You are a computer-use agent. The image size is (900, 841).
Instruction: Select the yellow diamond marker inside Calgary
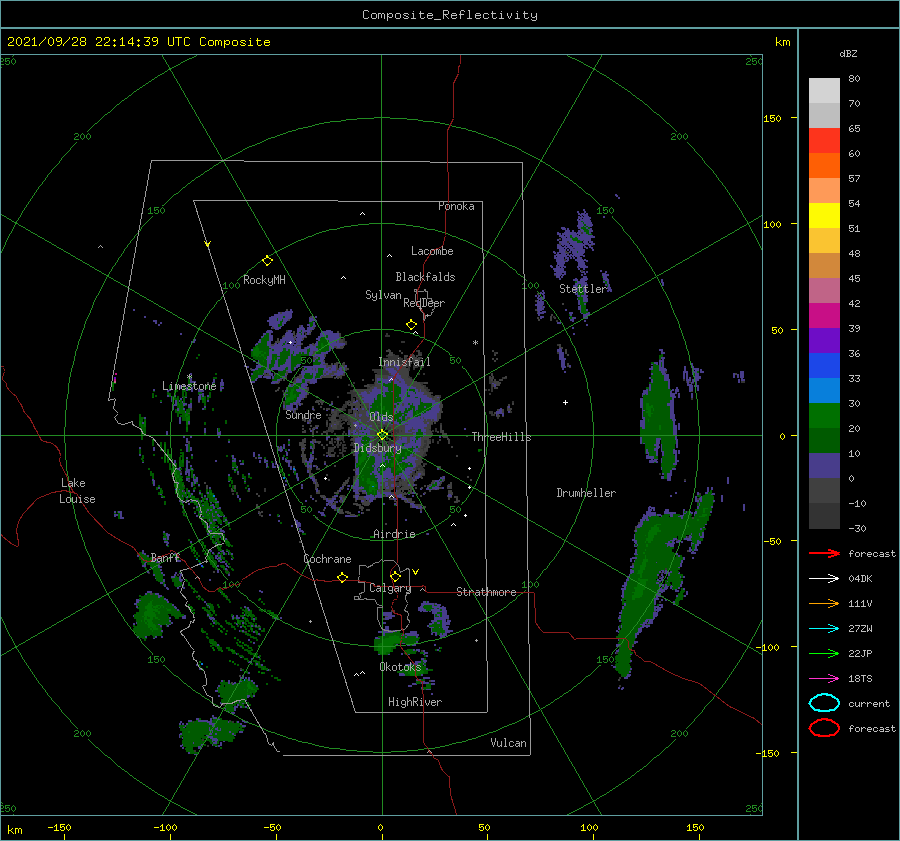(395, 576)
